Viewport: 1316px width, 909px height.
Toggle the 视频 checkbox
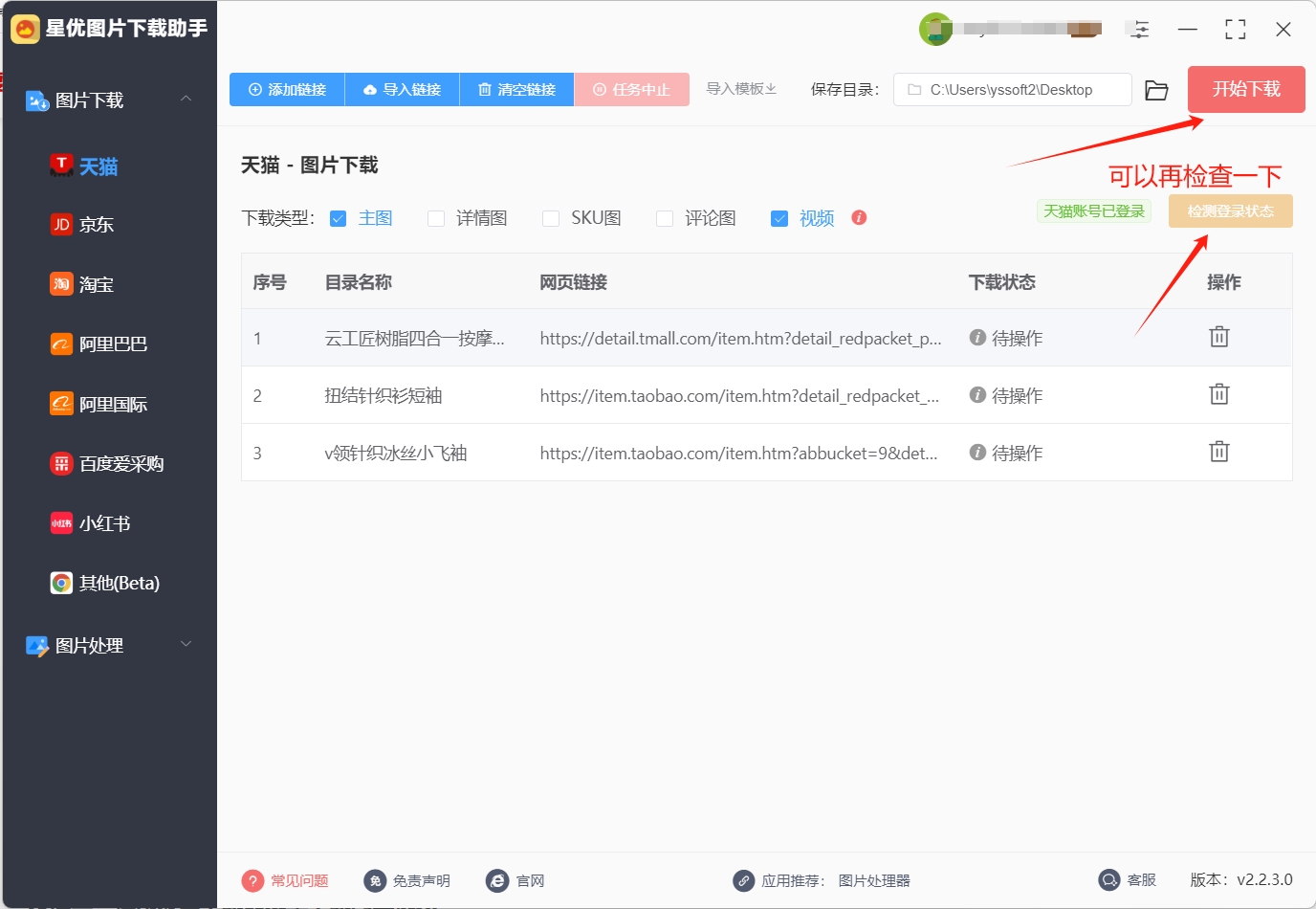[779, 218]
